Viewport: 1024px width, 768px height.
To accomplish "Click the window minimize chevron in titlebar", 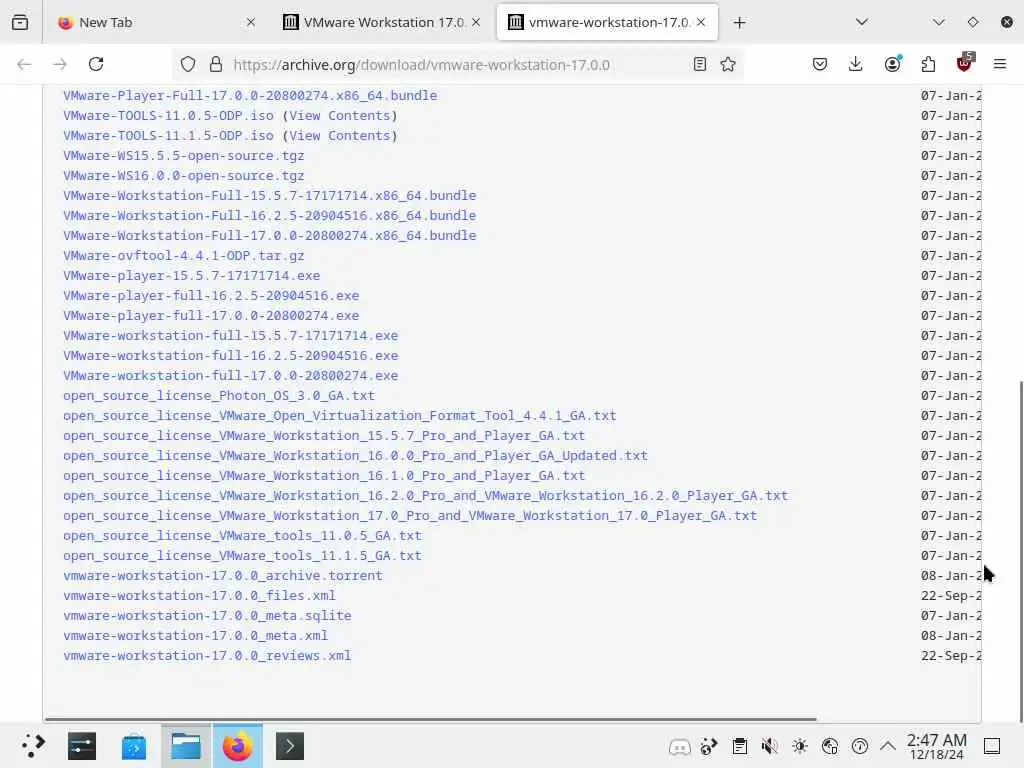I will (x=938, y=22).
